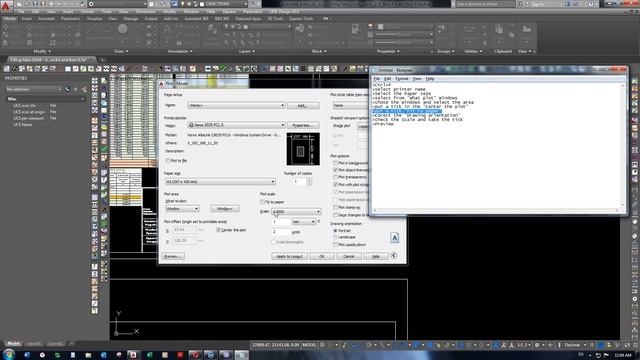
Task: Click the Insert block icon in Block panel
Action: (x=300, y=29)
